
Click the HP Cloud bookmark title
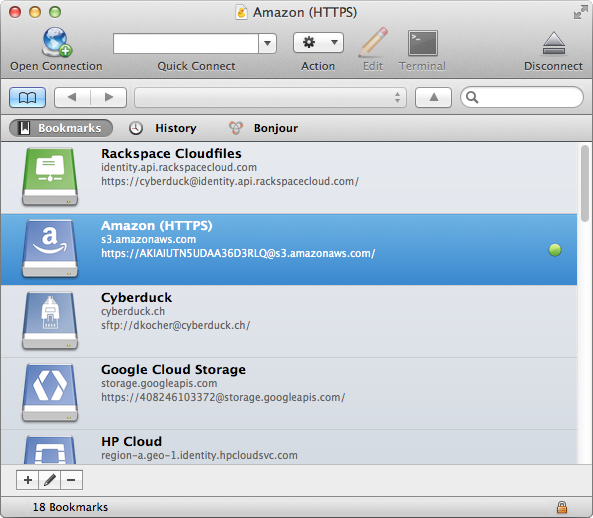pyautogui.click(x=132, y=441)
